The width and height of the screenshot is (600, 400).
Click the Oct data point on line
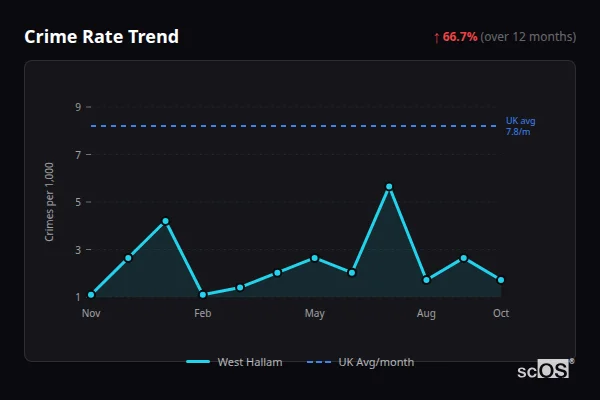coord(501,280)
